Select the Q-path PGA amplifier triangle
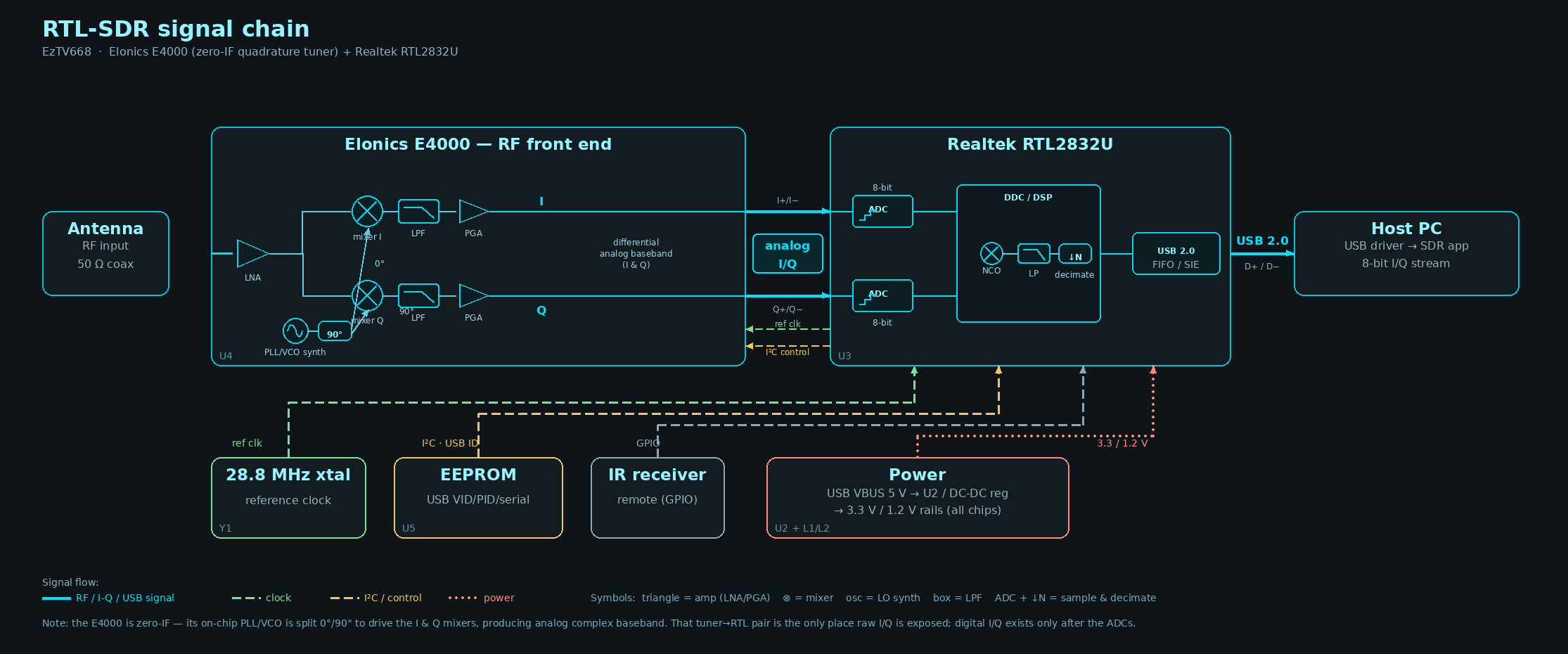 click(x=473, y=295)
